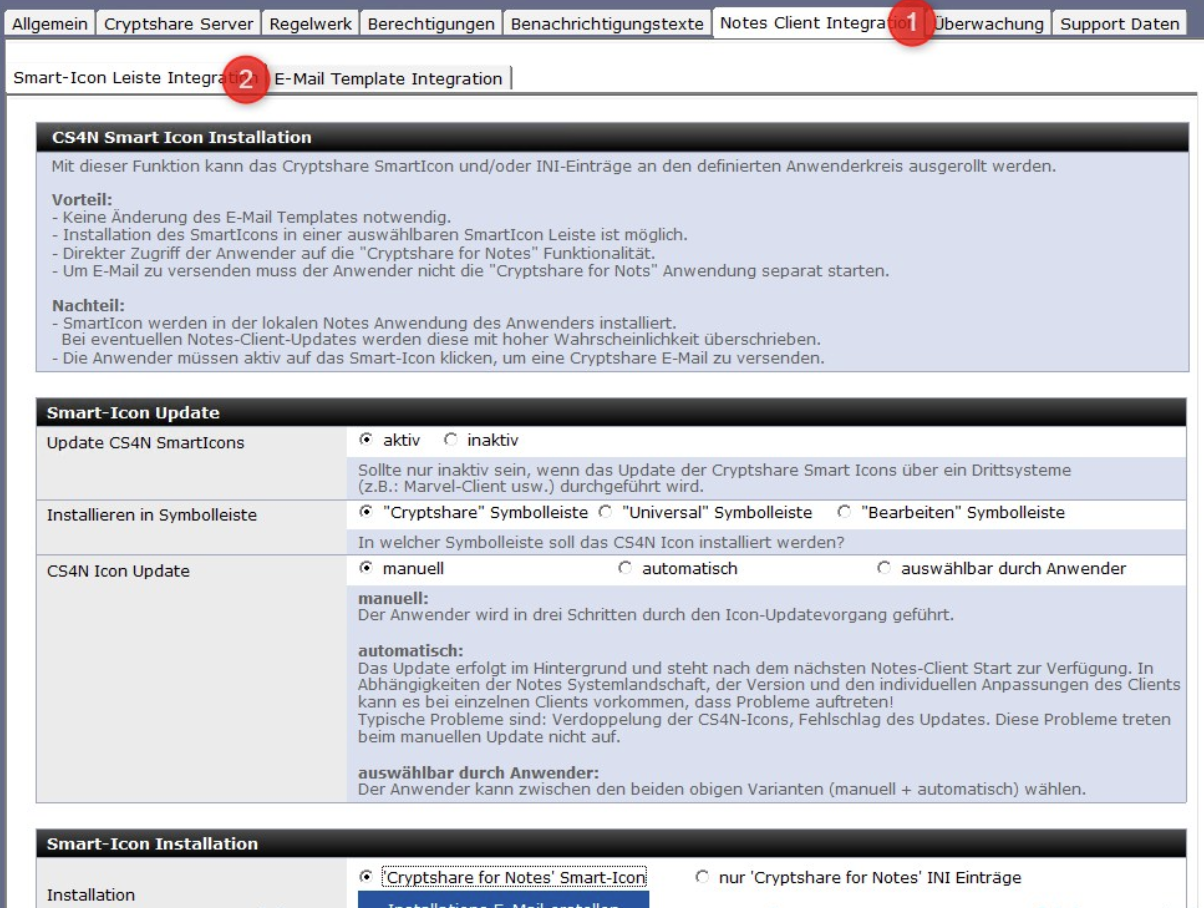
Task: Select the Benachrichtigungstexte tab
Action: coord(607,23)
